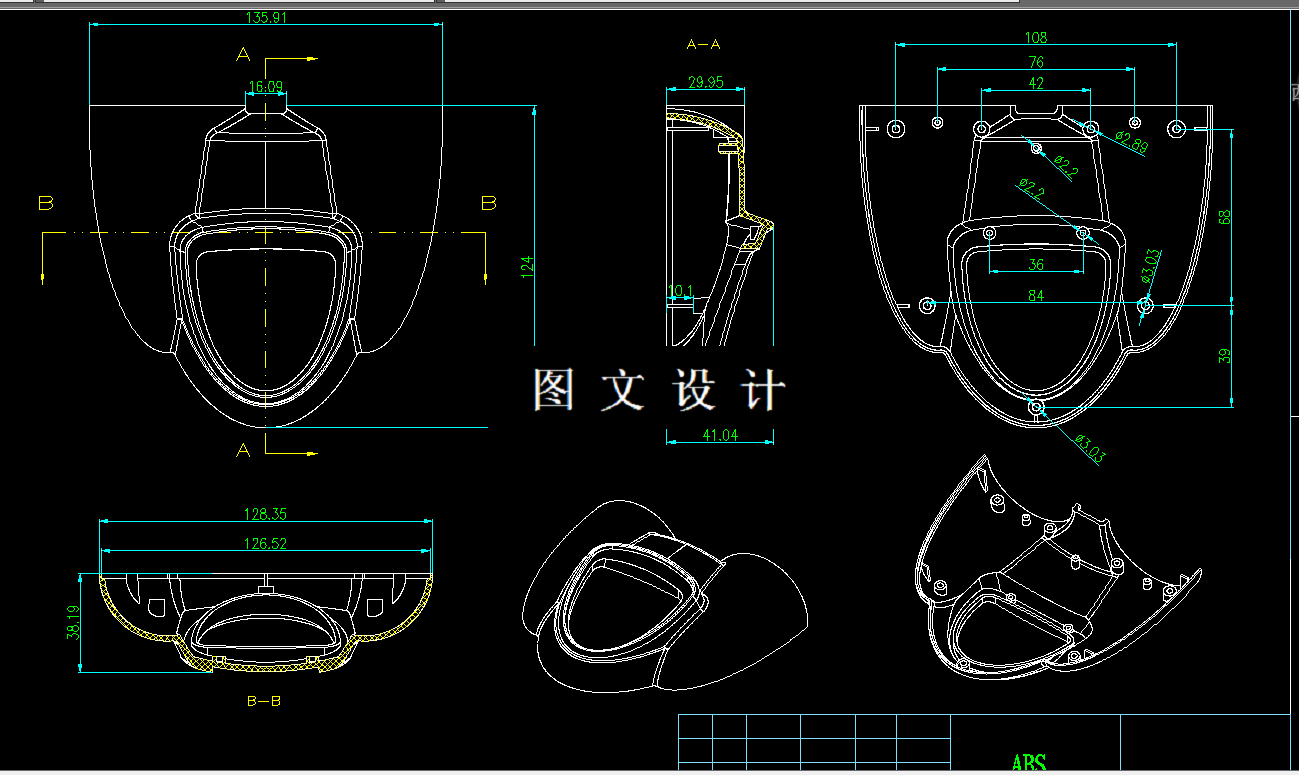Image resolution: width=1299 pixels, height=775 pixels.
Task: Select the 135.91 width dimension text
Action: pyautogui.click(x=265, y=17)
